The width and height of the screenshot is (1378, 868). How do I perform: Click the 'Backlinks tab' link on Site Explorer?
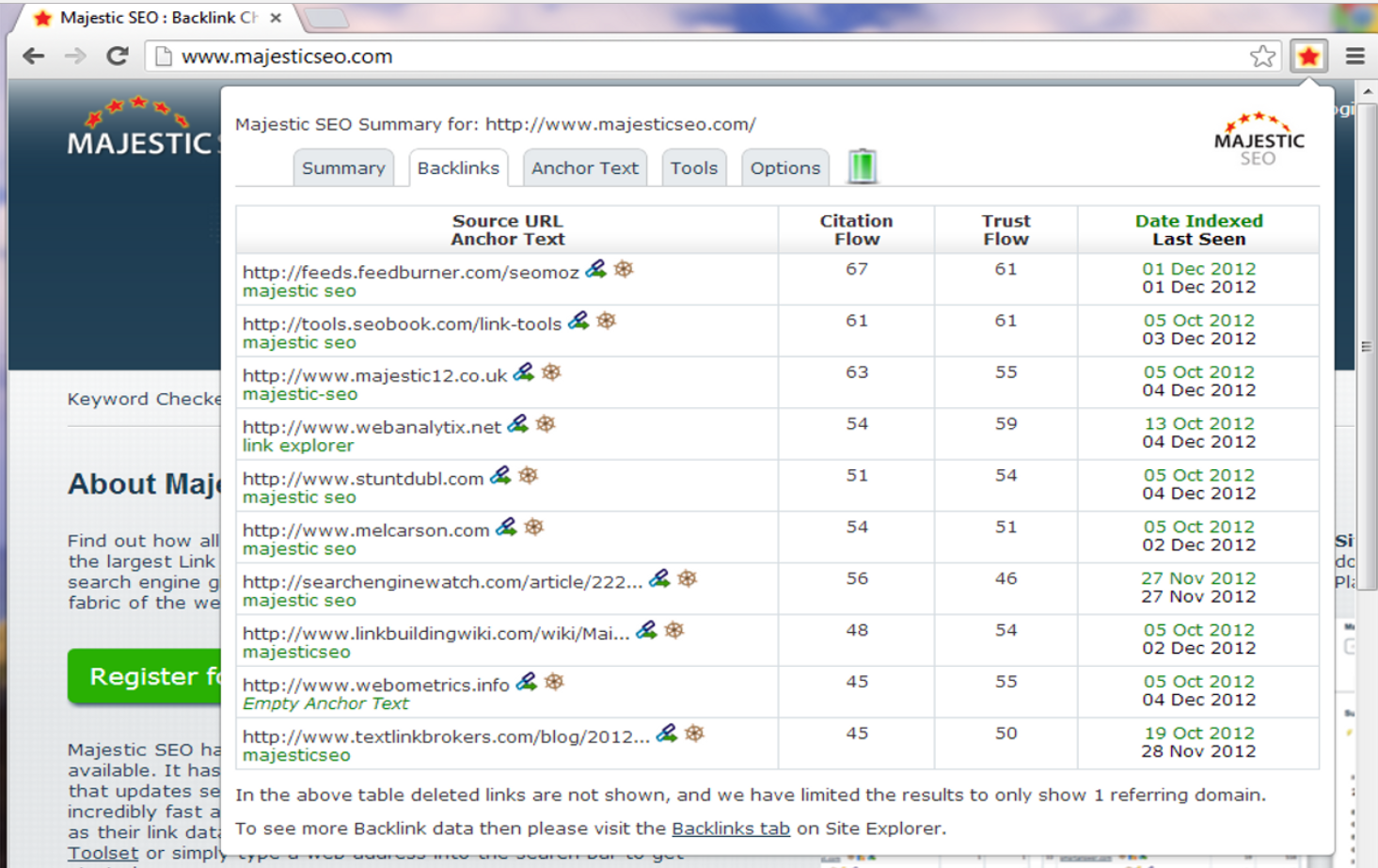pos(731,829)
